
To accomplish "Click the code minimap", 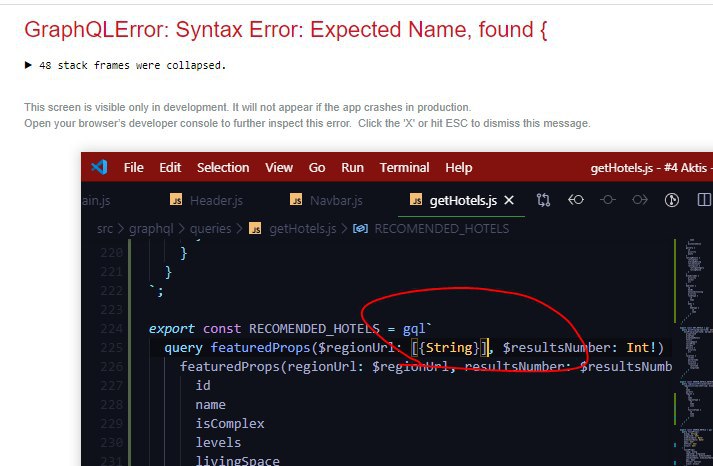I will tap(694, 350).
